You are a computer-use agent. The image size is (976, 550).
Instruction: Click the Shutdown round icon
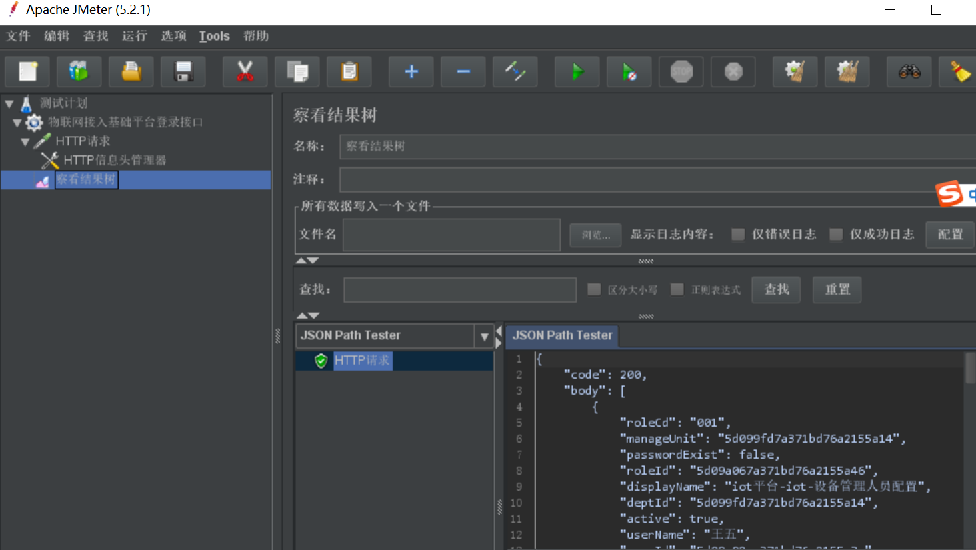point(733,72)
